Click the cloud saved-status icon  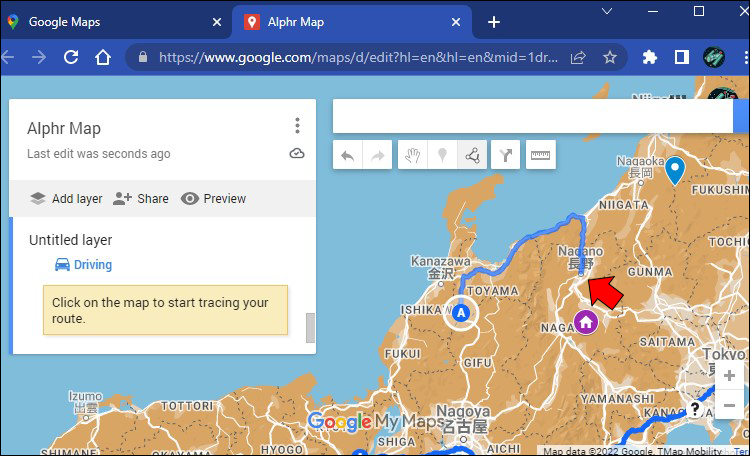pos(297,154)
